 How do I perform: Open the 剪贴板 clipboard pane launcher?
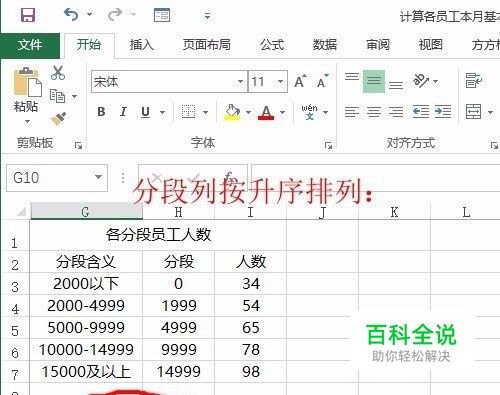point(79,145)
